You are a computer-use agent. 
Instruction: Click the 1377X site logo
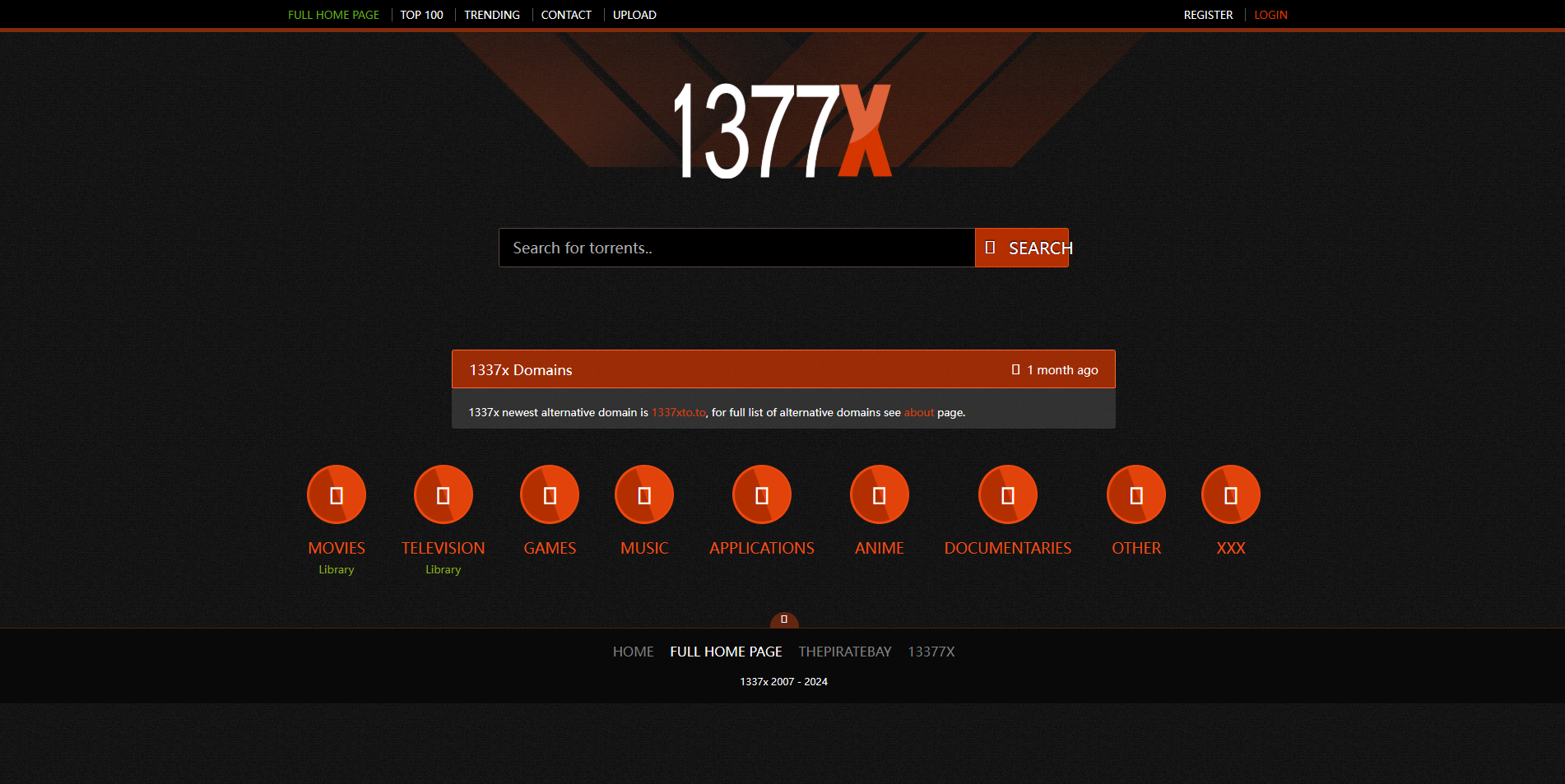pyautogui.click(x=782, y=130)
